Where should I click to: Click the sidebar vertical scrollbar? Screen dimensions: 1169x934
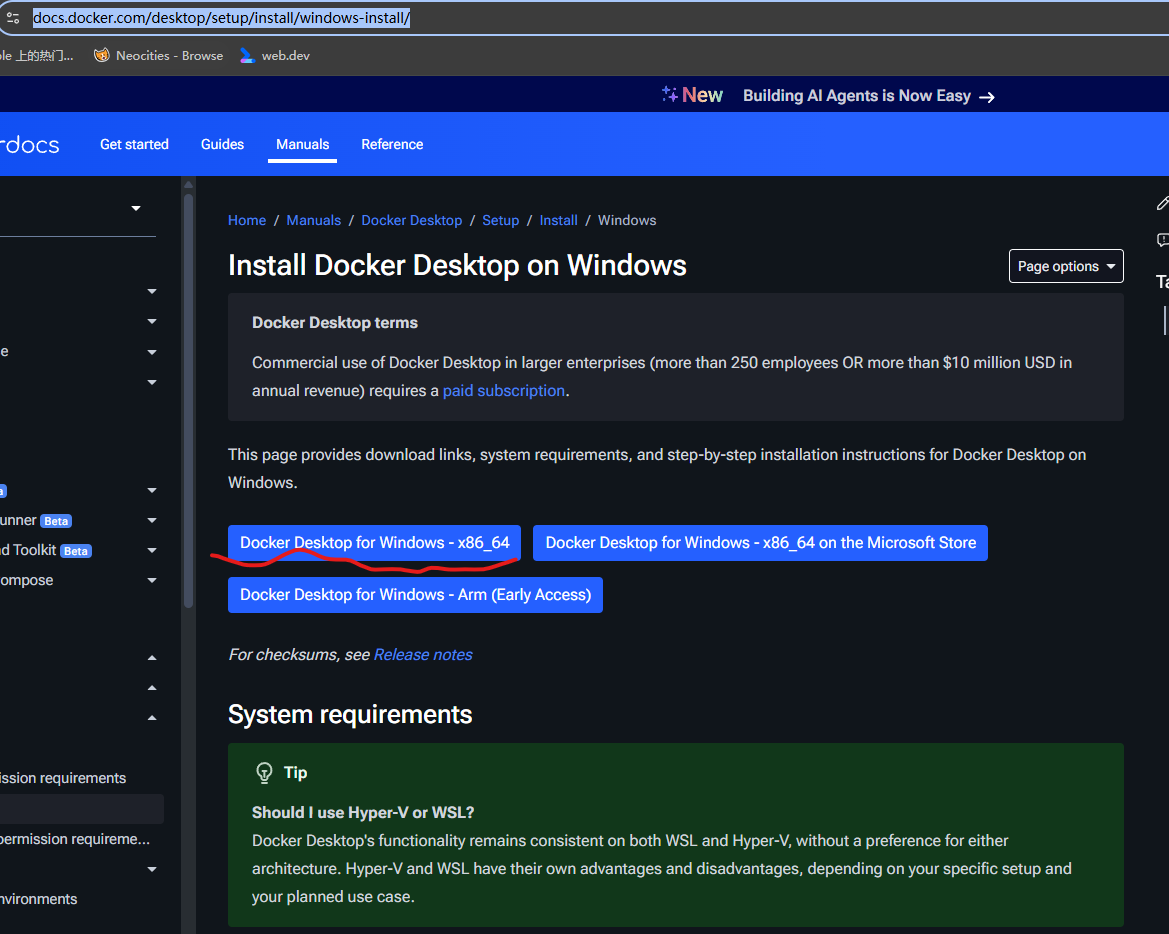coord(189,403)
